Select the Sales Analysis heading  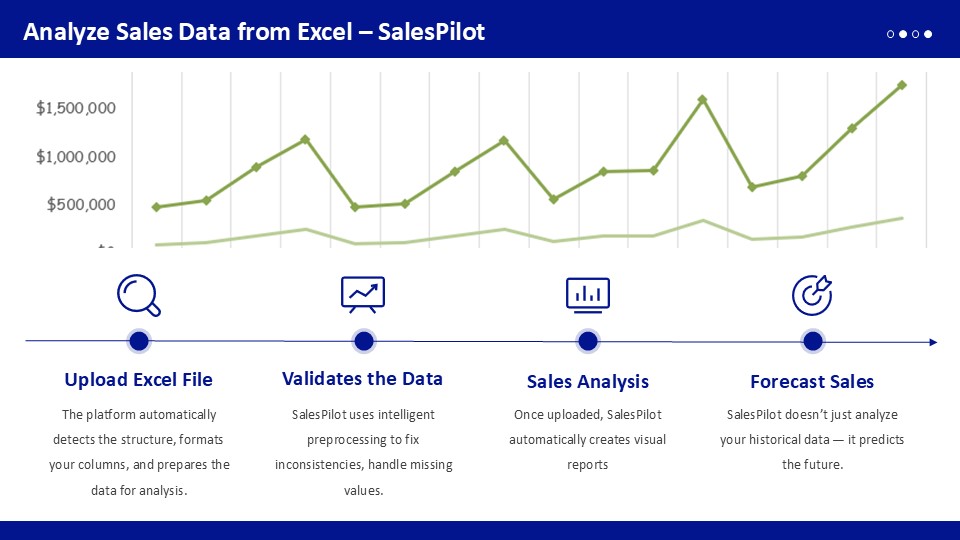pyautogui.click(x=588, y=382)
